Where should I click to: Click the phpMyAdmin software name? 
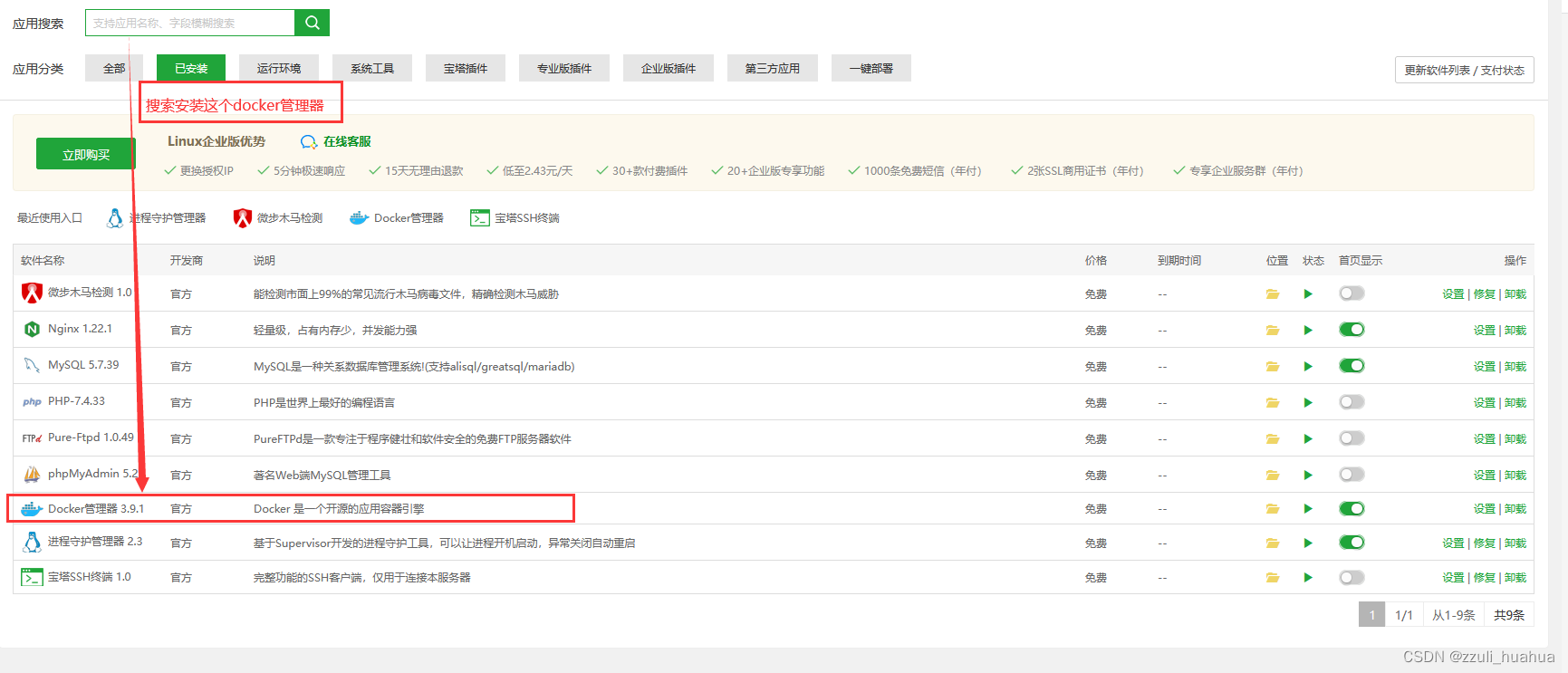(x=93, y=474)
